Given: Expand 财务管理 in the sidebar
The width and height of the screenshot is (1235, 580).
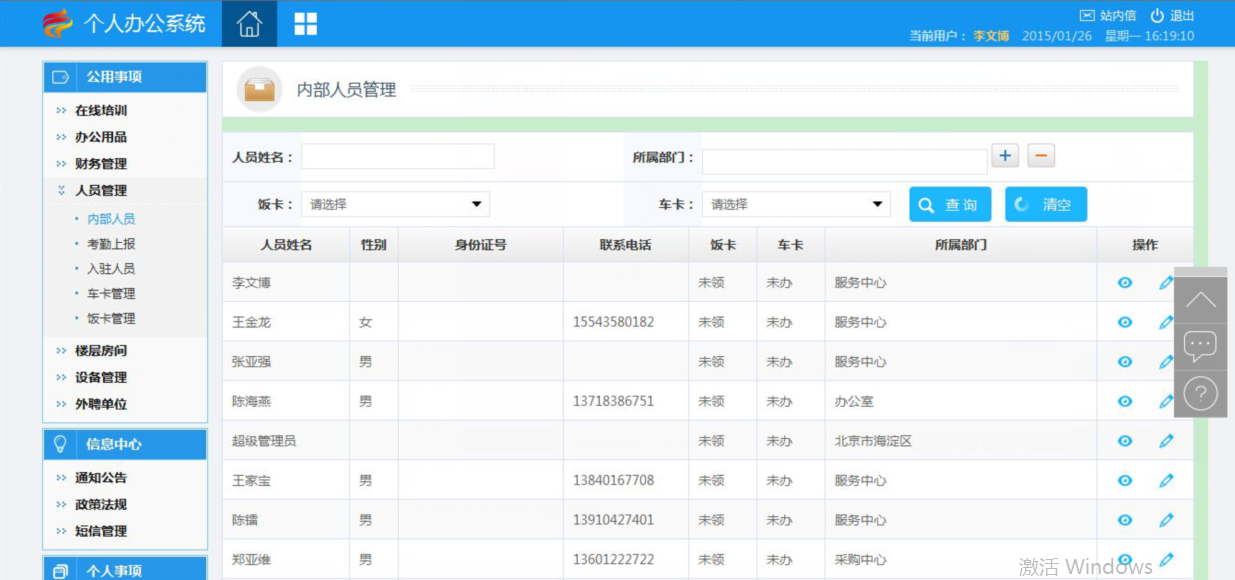Looking at the screenshot, I should point(100,164).
